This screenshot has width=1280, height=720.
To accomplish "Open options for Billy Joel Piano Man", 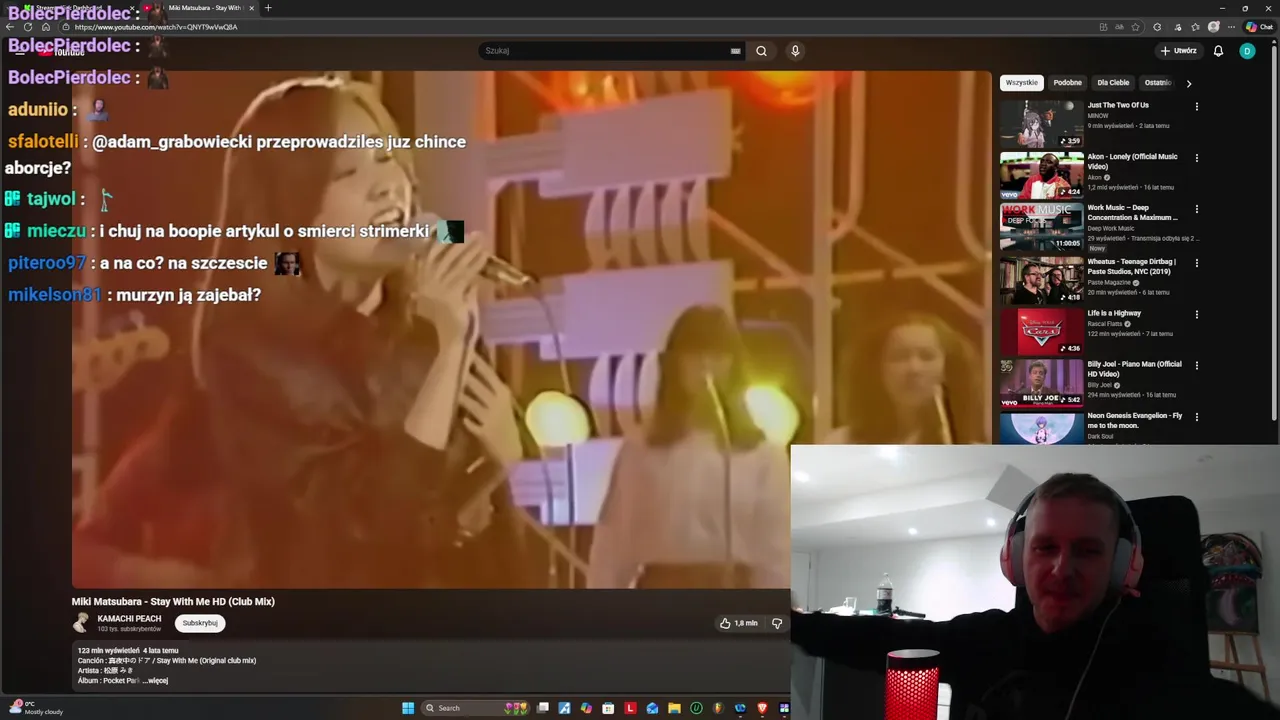I will [x=1196, y=365].
